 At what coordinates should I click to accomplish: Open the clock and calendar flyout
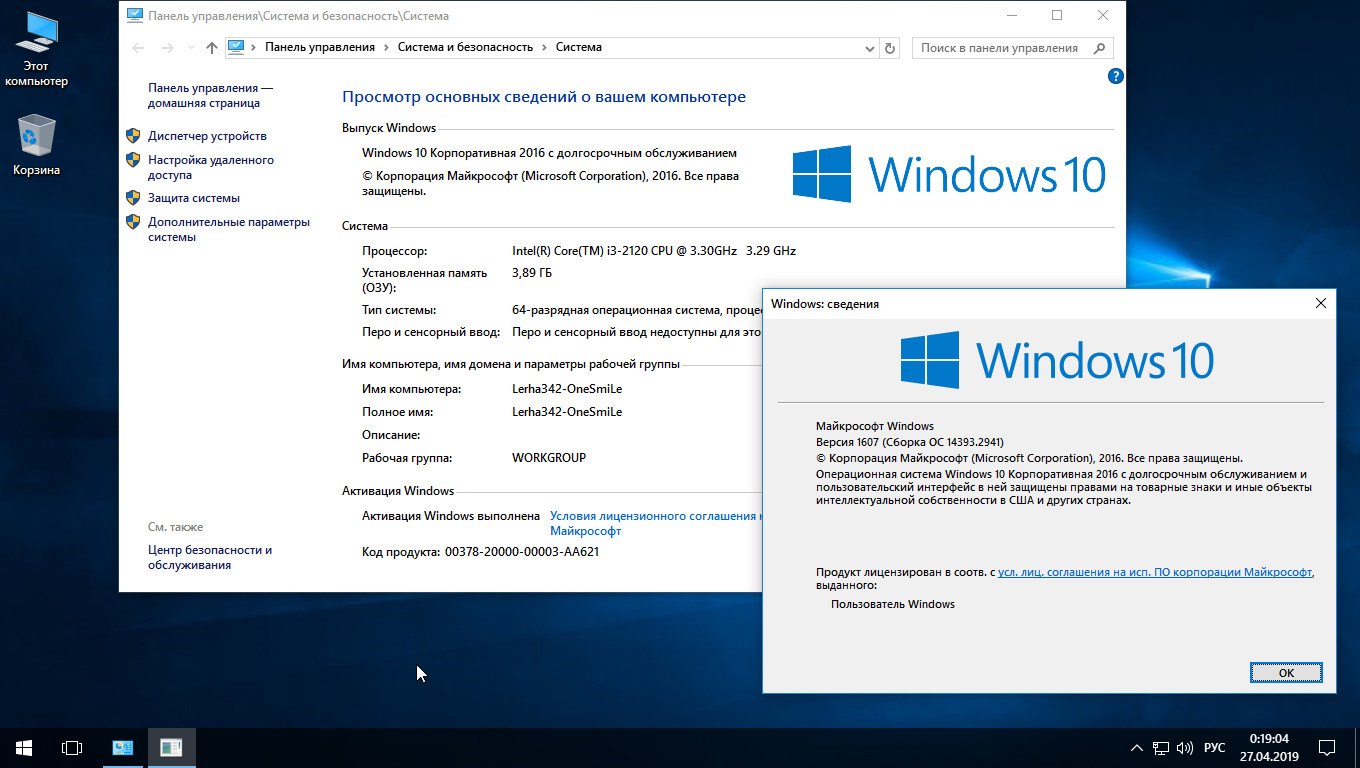pyautogui.click(x=1268, y=747)
